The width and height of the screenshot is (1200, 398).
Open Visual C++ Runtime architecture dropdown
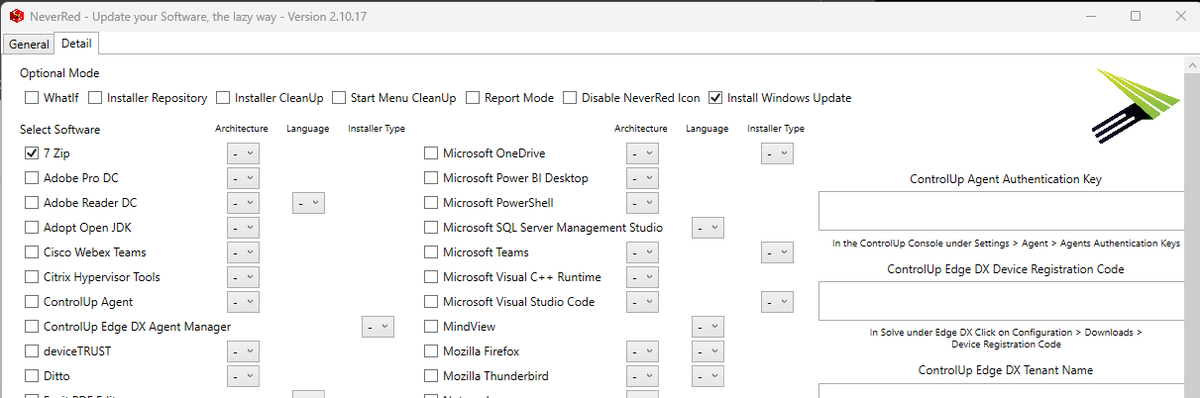point(642,277)
